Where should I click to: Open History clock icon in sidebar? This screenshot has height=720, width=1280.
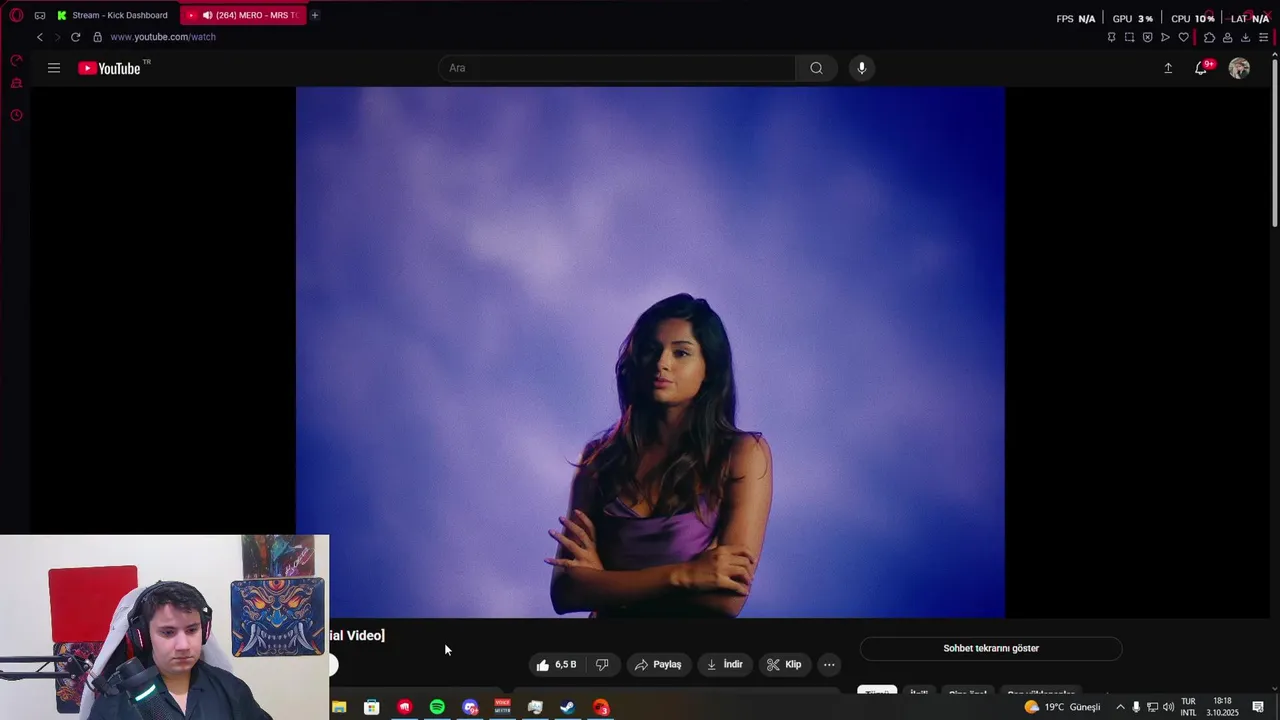[x=16, y=115]
